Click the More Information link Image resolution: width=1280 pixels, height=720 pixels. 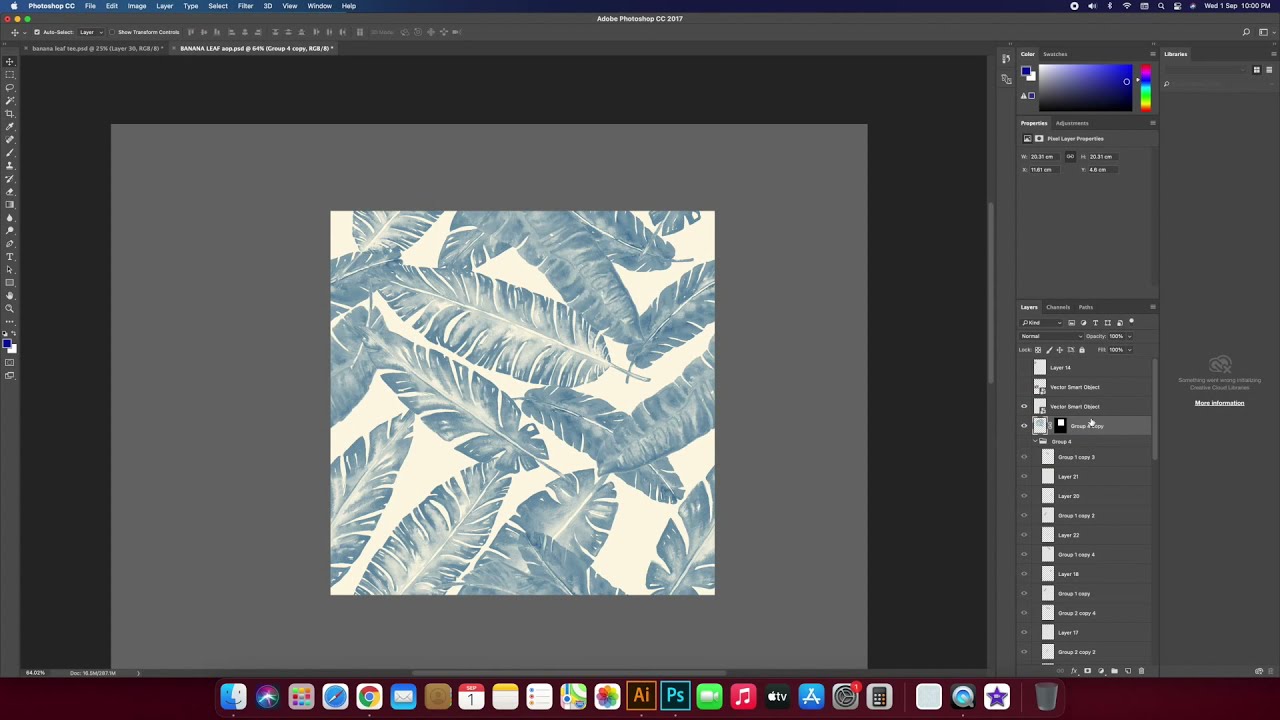coord(1219,403)
